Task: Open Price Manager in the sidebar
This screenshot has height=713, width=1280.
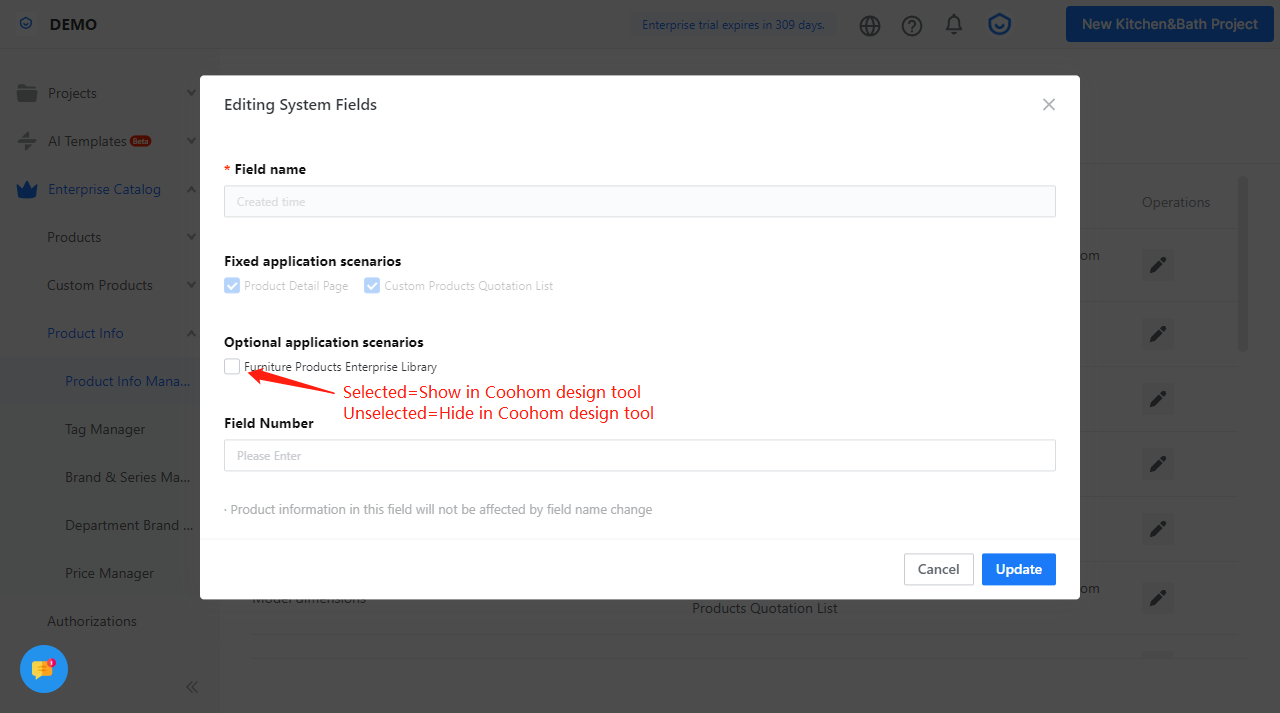Action: [x=110, y=573]
